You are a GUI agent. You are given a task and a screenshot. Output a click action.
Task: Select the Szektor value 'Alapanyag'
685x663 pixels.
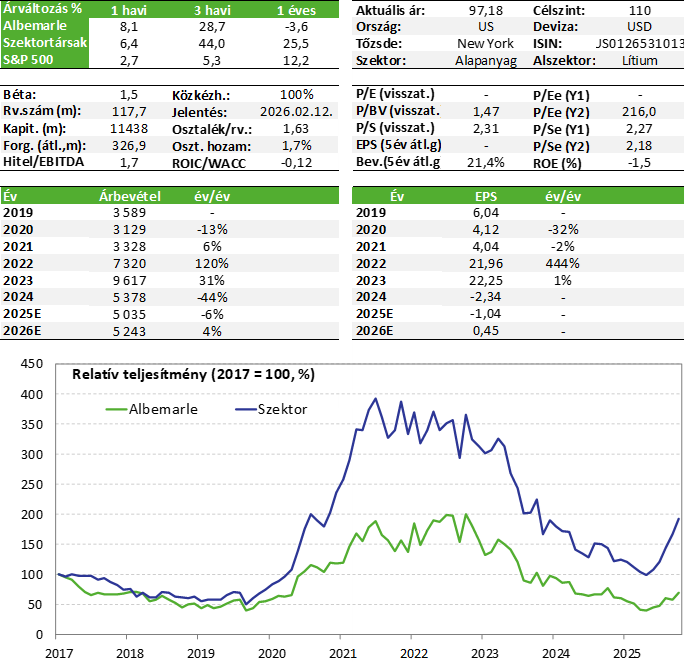tap(485, 60)
